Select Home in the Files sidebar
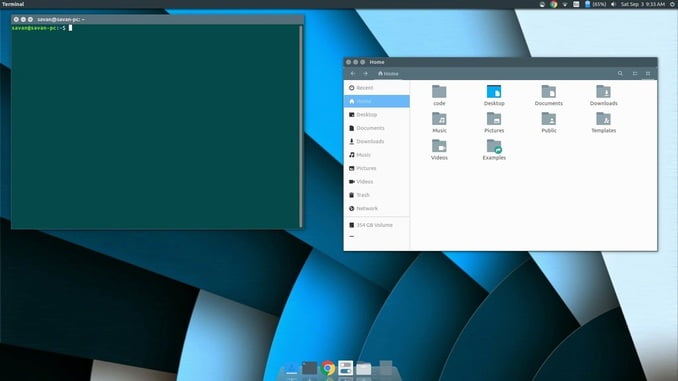Image resolution: width=678 pixels, height=381 pixels. (x=377, y=101)
